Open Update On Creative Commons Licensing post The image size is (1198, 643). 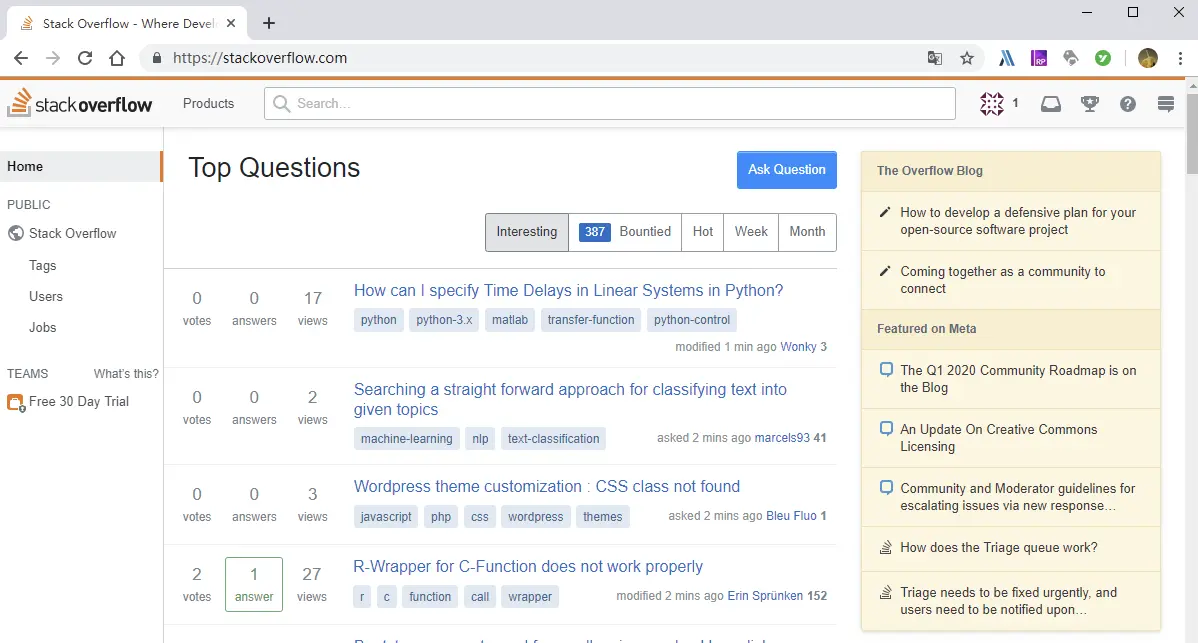point(999,438)
